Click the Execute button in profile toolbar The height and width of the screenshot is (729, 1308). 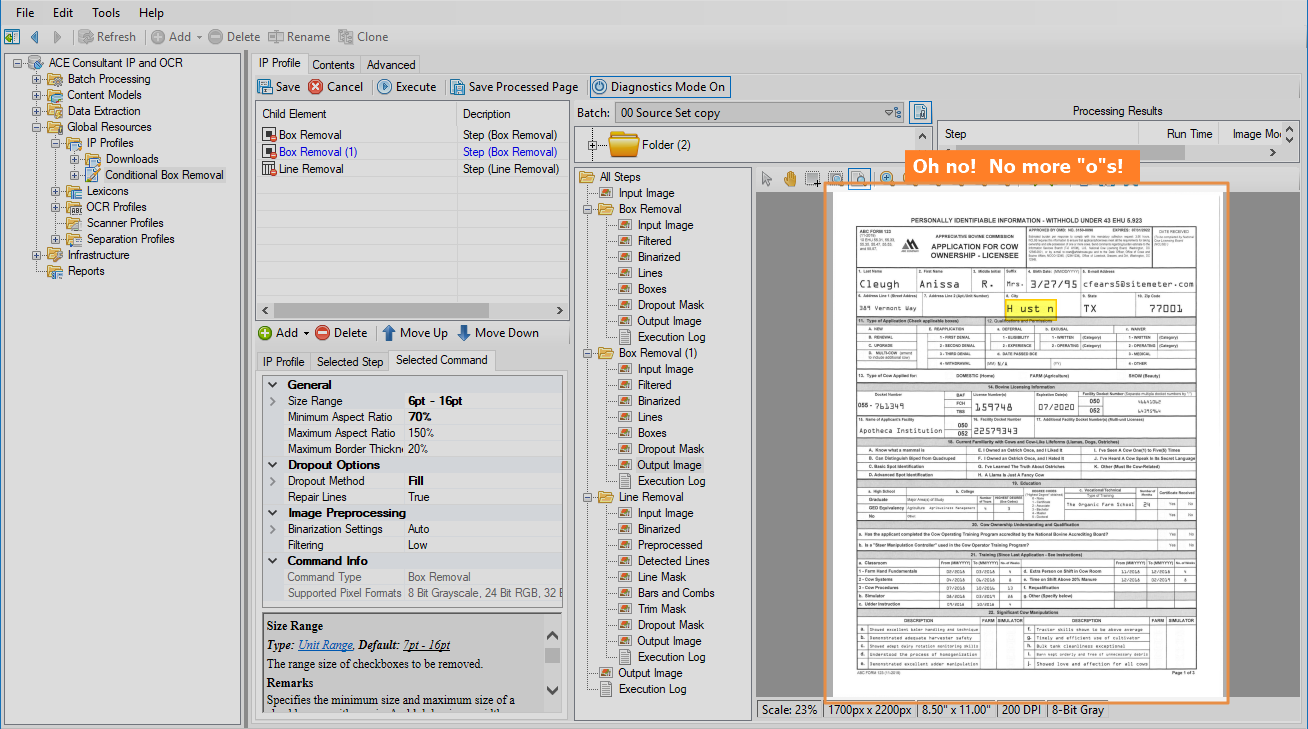[x=406, y=87]
